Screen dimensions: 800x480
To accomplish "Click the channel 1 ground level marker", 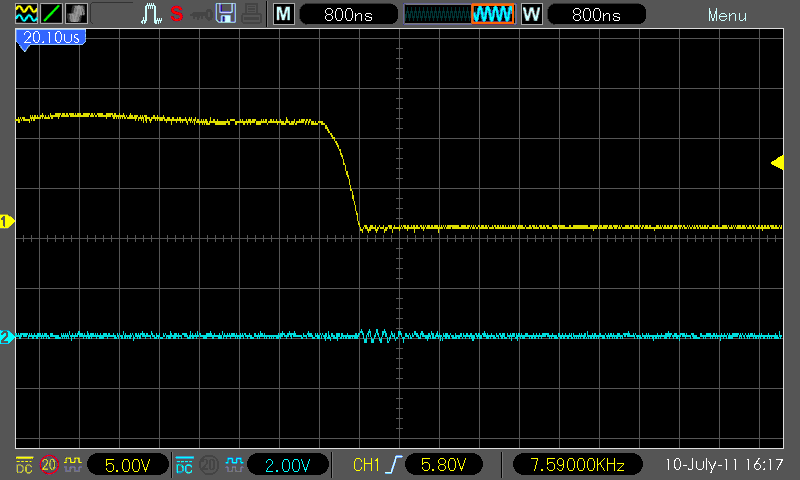I will pos(7,222).
